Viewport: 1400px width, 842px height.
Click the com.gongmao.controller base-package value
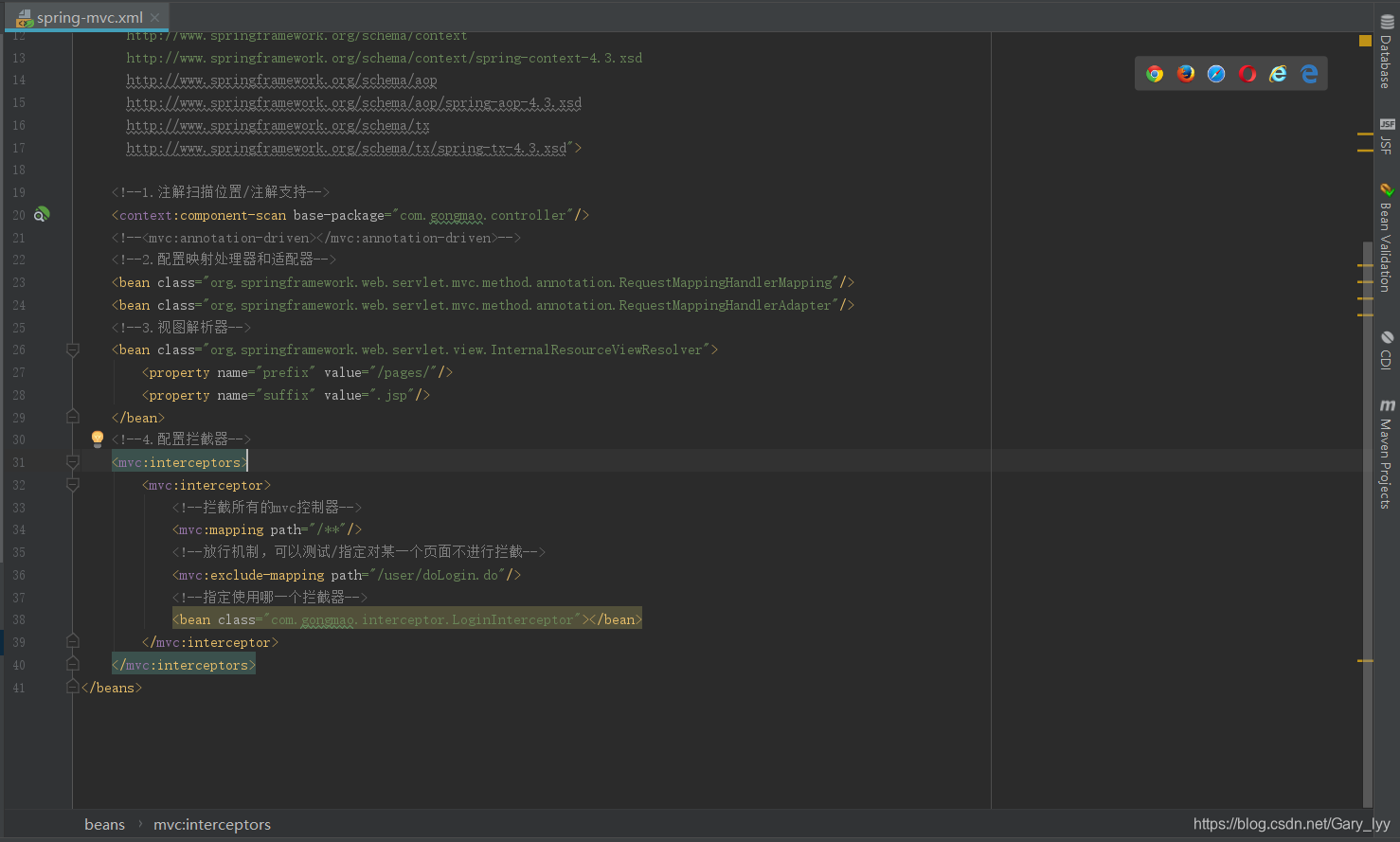click(483, 215)
